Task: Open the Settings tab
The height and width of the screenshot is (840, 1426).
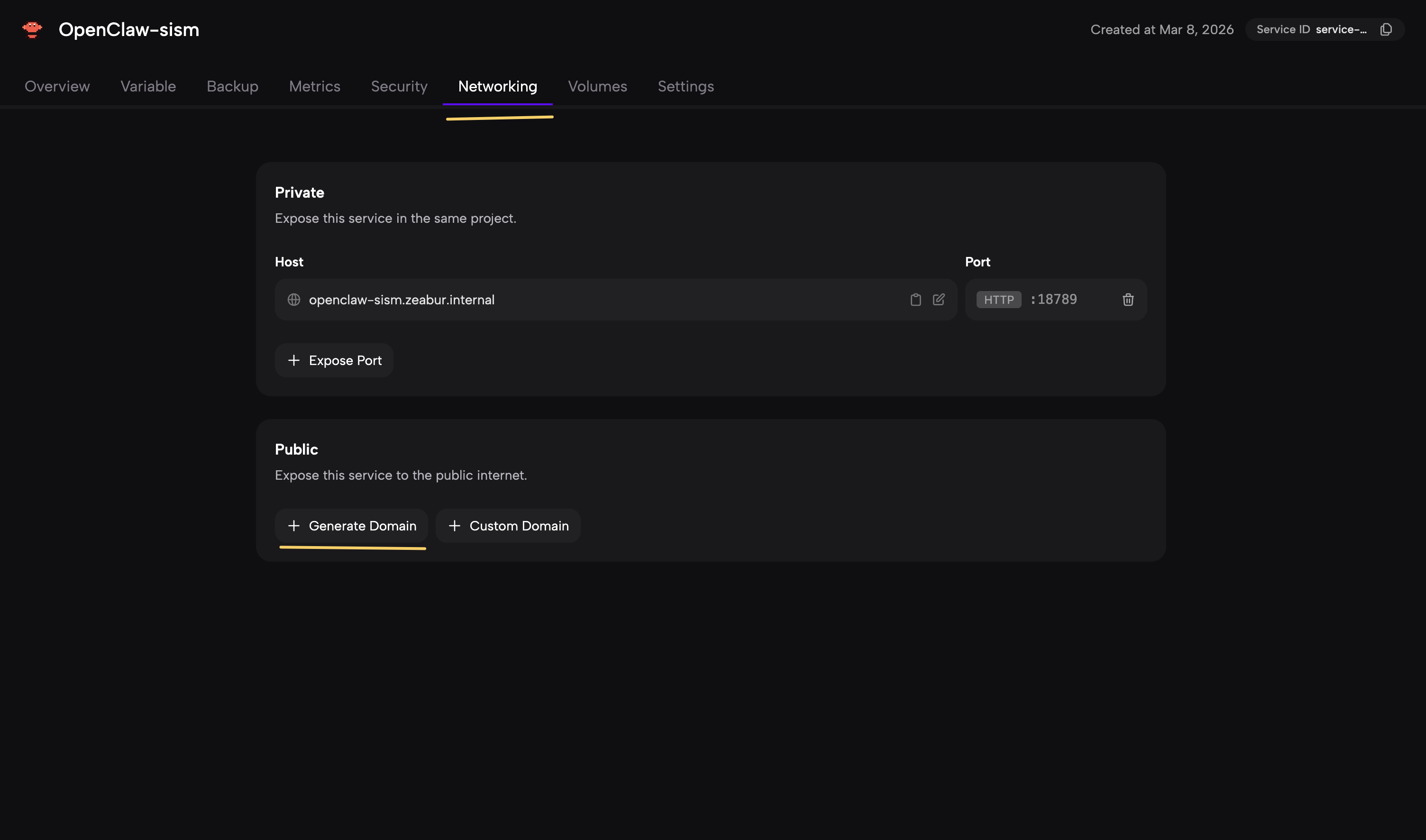Action: point(686,86)
